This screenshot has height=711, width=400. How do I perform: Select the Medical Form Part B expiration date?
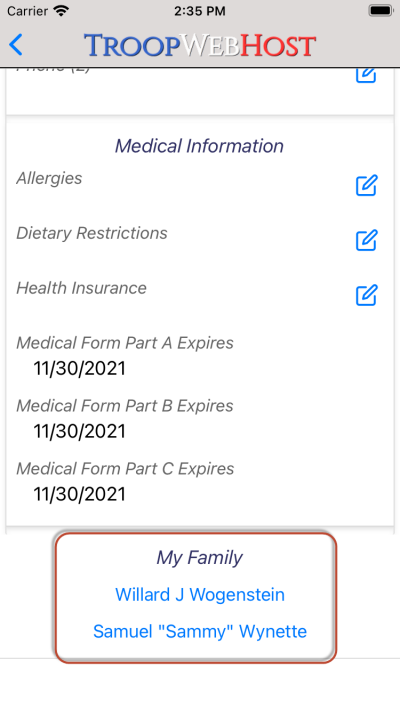point(80,431)
